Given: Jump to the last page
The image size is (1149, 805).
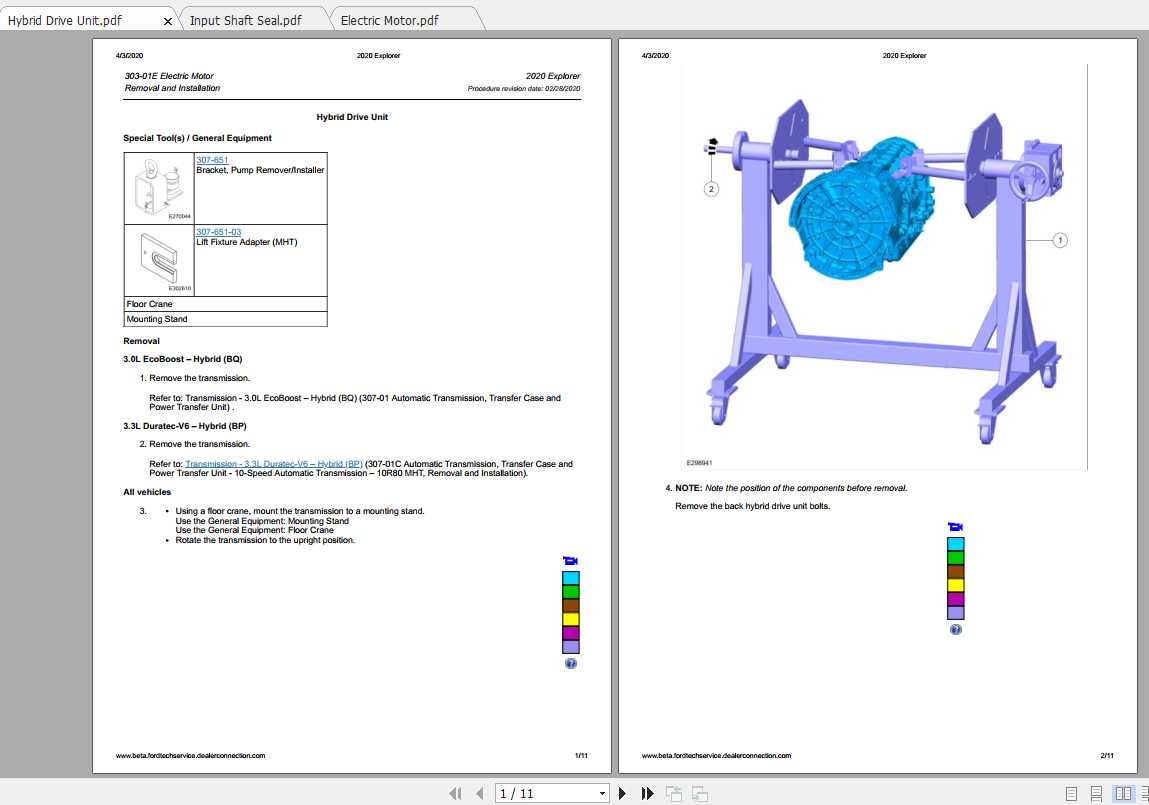Looking at the screenshot, I should [x=647, y=793].
